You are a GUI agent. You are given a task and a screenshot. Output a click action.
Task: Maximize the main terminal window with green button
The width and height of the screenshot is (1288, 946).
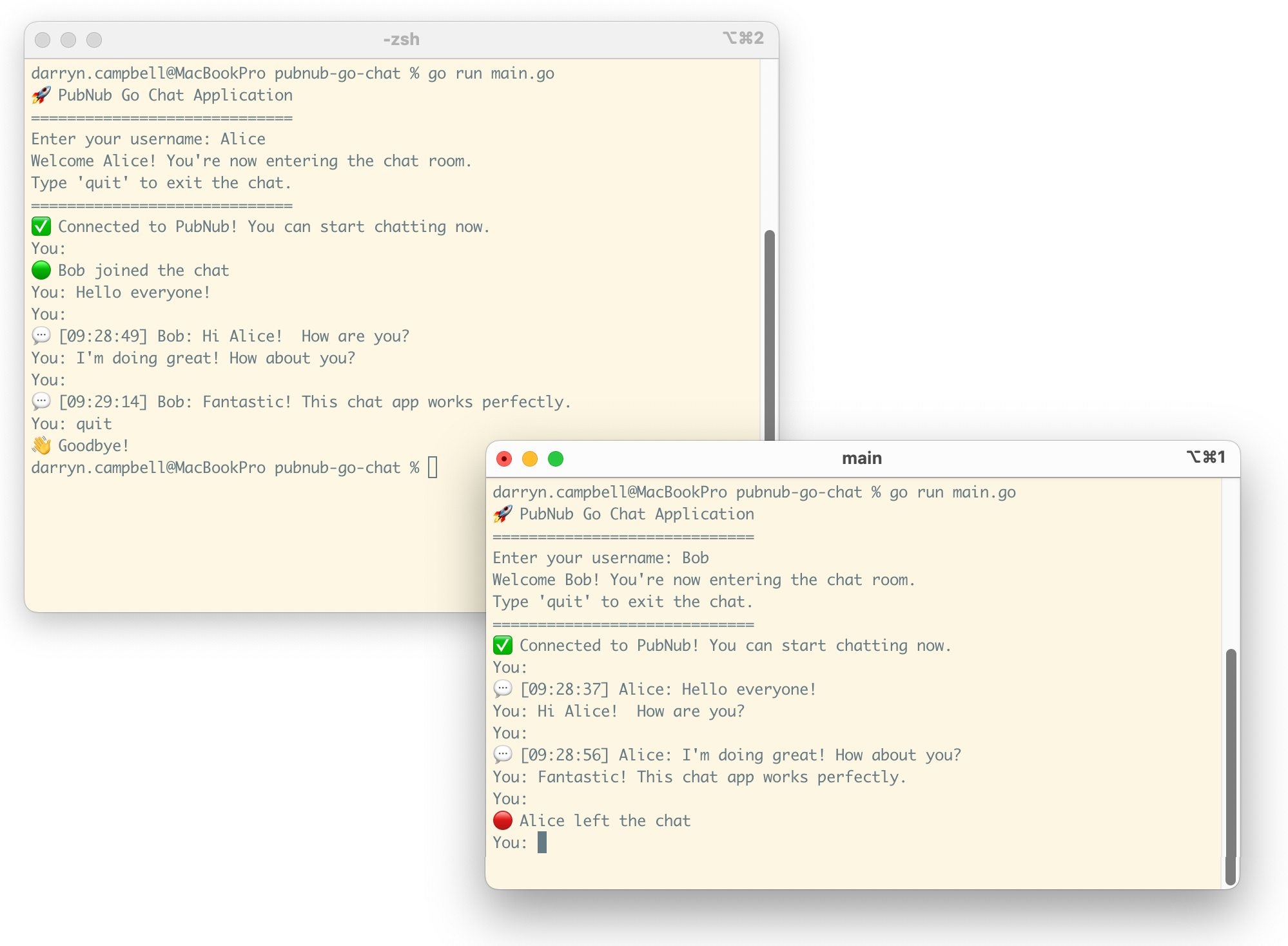556,459
